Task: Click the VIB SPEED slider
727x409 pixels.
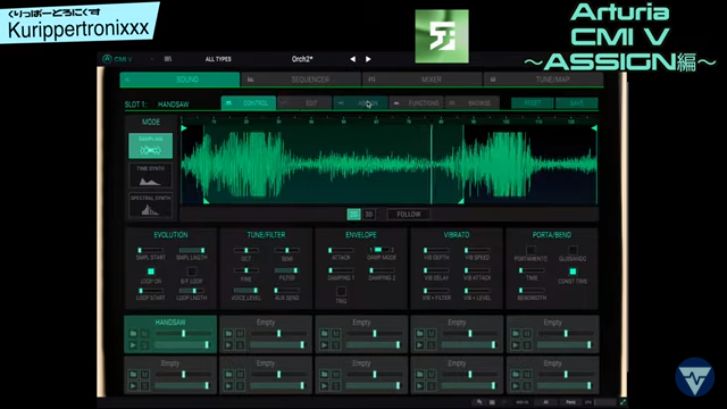Action: (477, 250)
